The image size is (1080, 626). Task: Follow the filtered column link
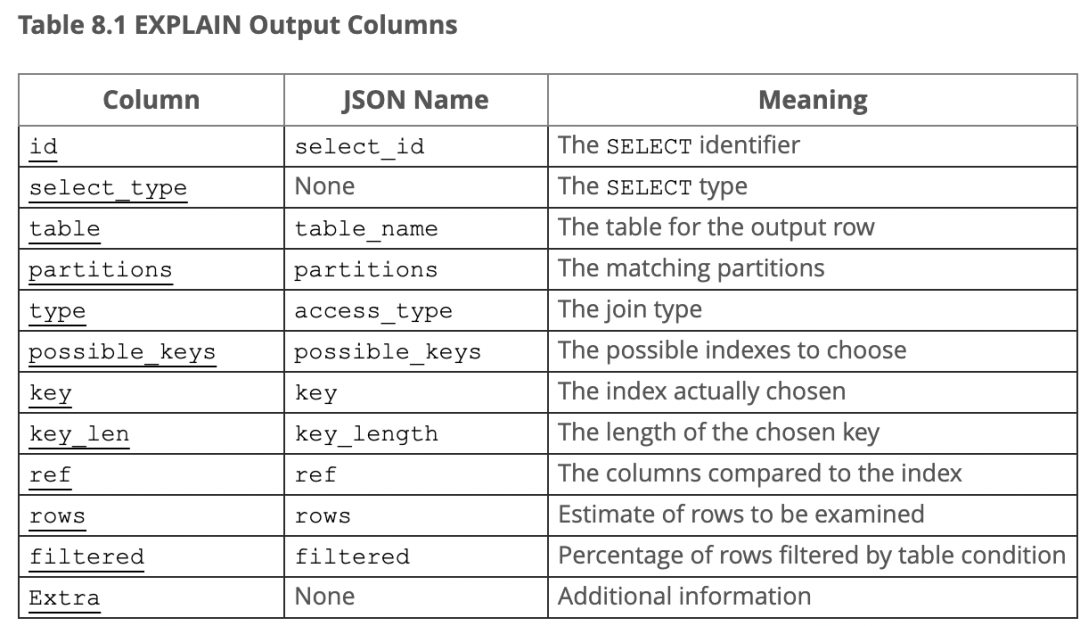point(86,556)
